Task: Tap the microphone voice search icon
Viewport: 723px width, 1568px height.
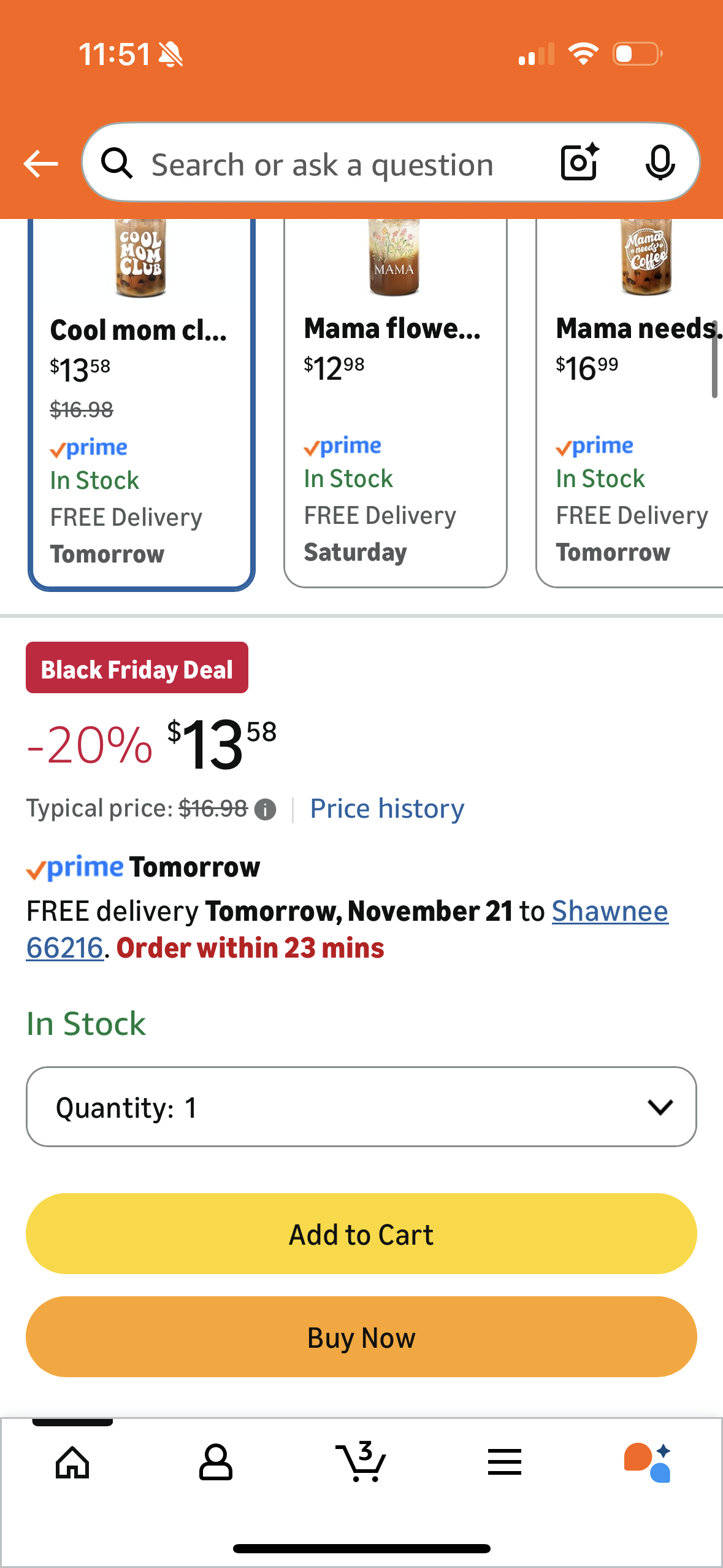Action: point(660,163)
